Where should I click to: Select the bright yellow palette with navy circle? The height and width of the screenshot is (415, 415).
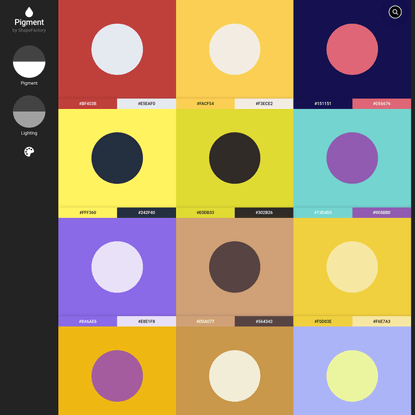click(x=117, y=158)
